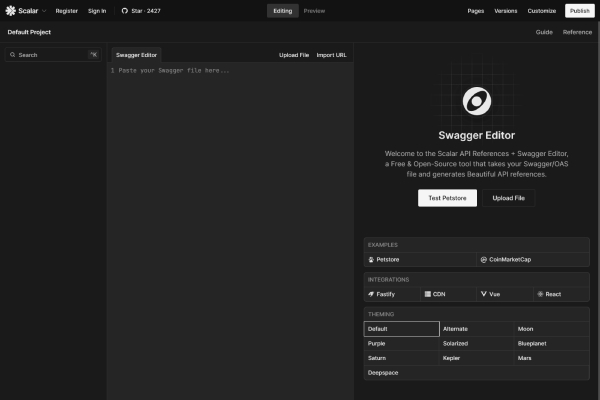
Task: Open the Customize menu
Action: click(541, 11)
